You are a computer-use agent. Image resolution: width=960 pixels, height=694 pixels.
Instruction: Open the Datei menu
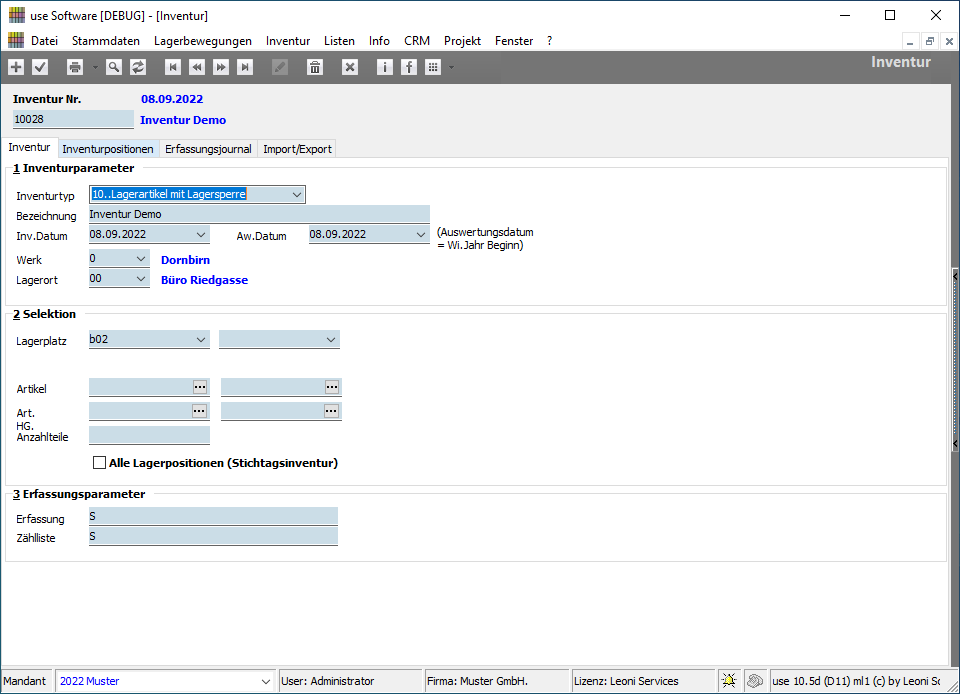click(x=45, y=41)
